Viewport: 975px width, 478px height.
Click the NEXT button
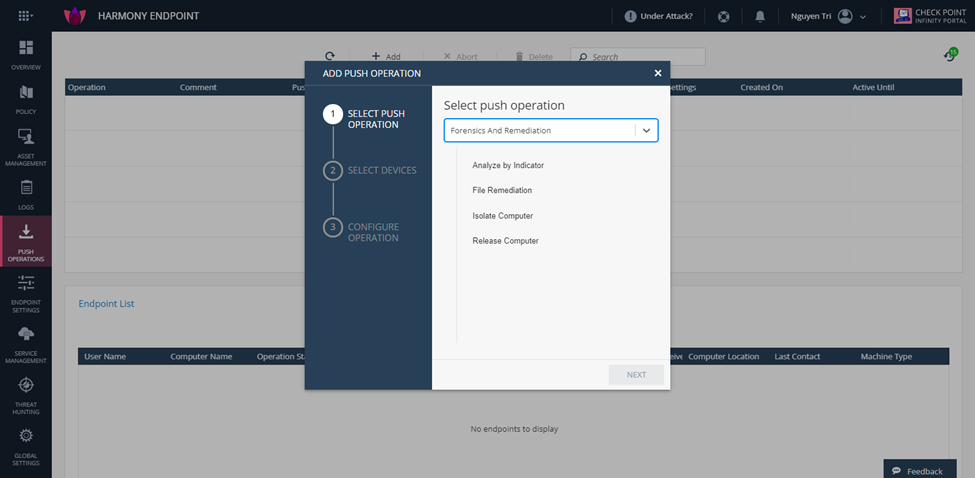tap(636, 375)
